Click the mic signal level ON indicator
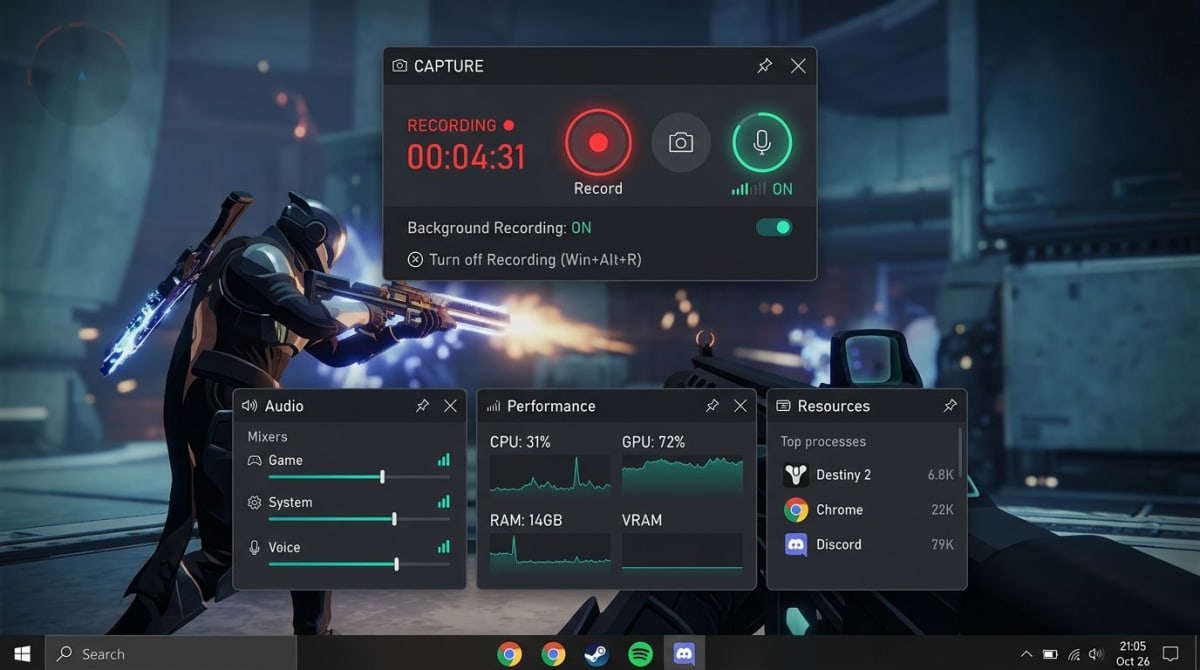 [x=762, y=188]
